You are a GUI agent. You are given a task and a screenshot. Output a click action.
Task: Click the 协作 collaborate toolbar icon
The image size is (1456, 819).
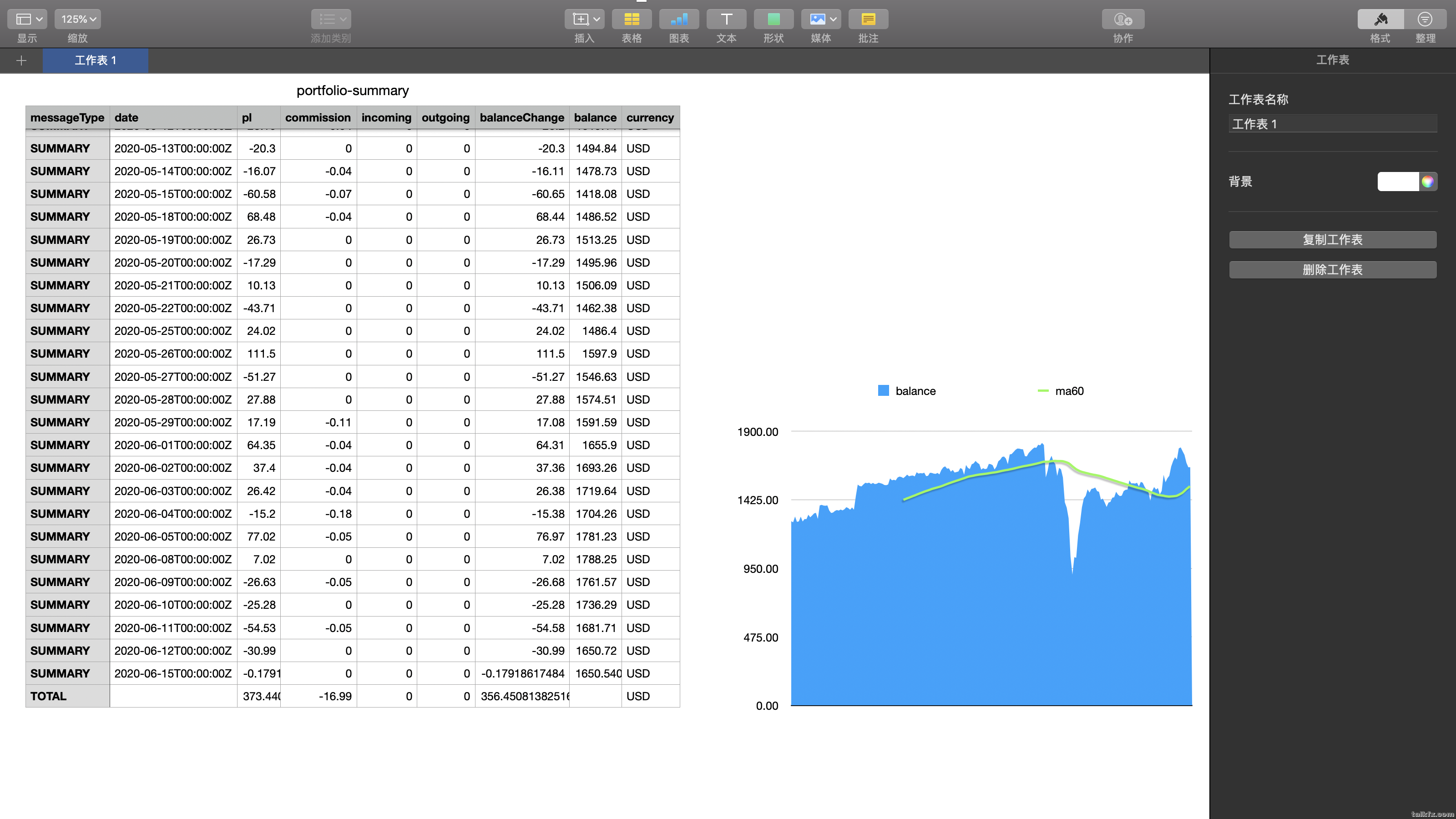(1123, 19)
